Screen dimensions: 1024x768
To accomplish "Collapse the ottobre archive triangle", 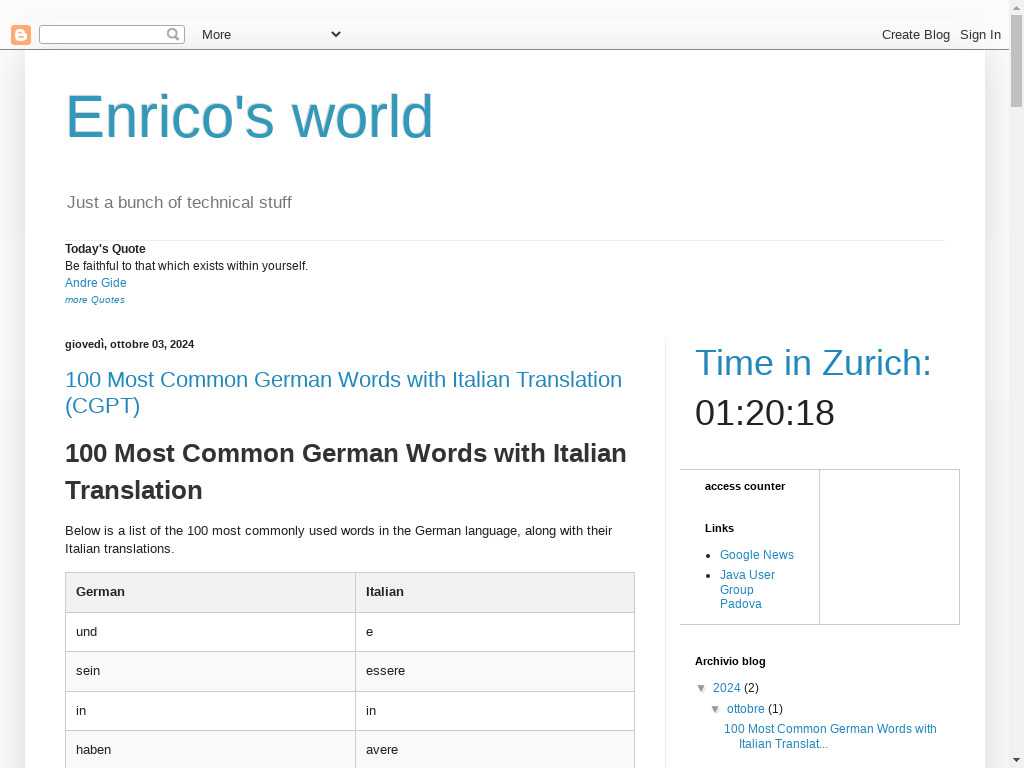I will click(716, 709).
